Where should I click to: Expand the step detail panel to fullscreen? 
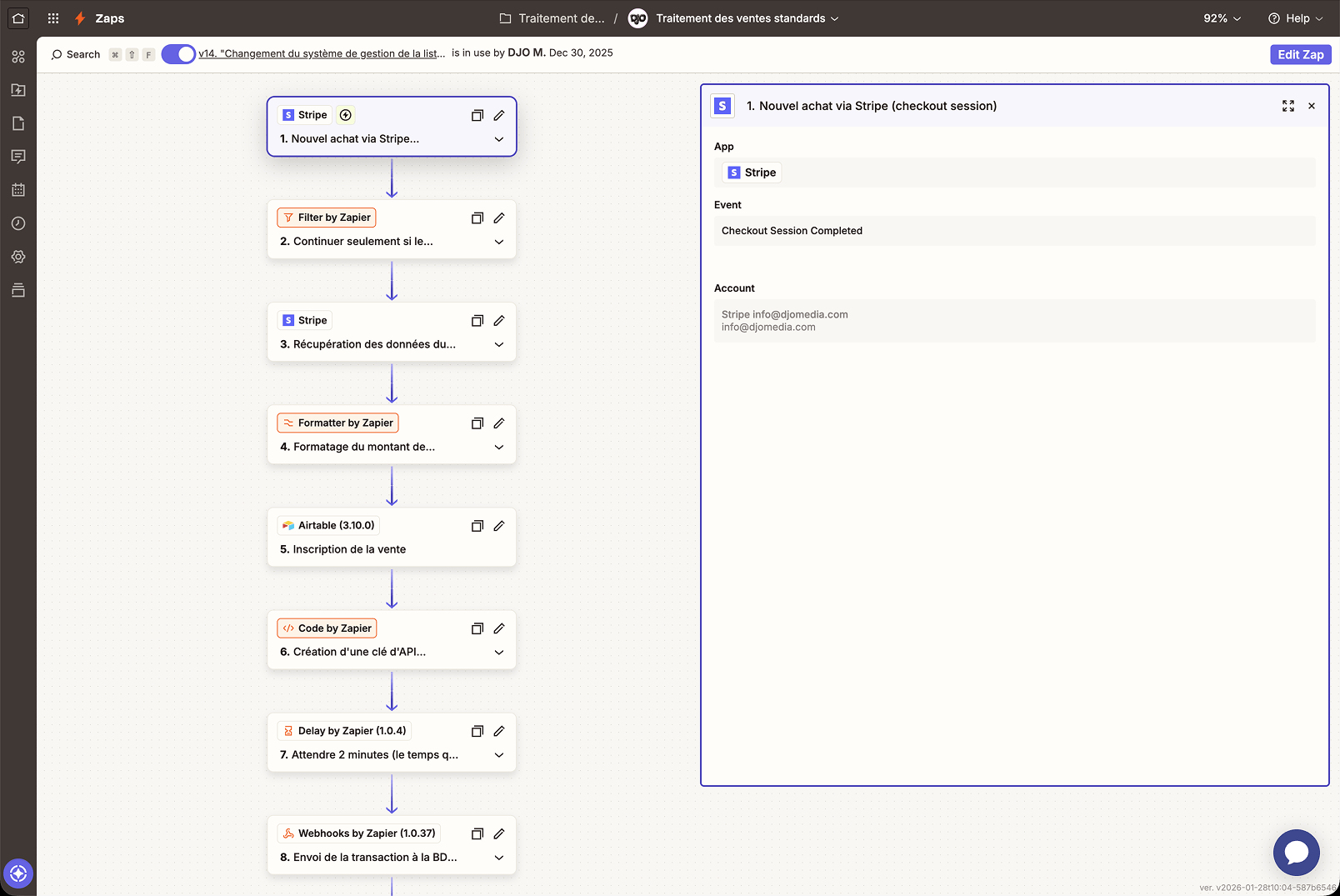(1288, 106)
